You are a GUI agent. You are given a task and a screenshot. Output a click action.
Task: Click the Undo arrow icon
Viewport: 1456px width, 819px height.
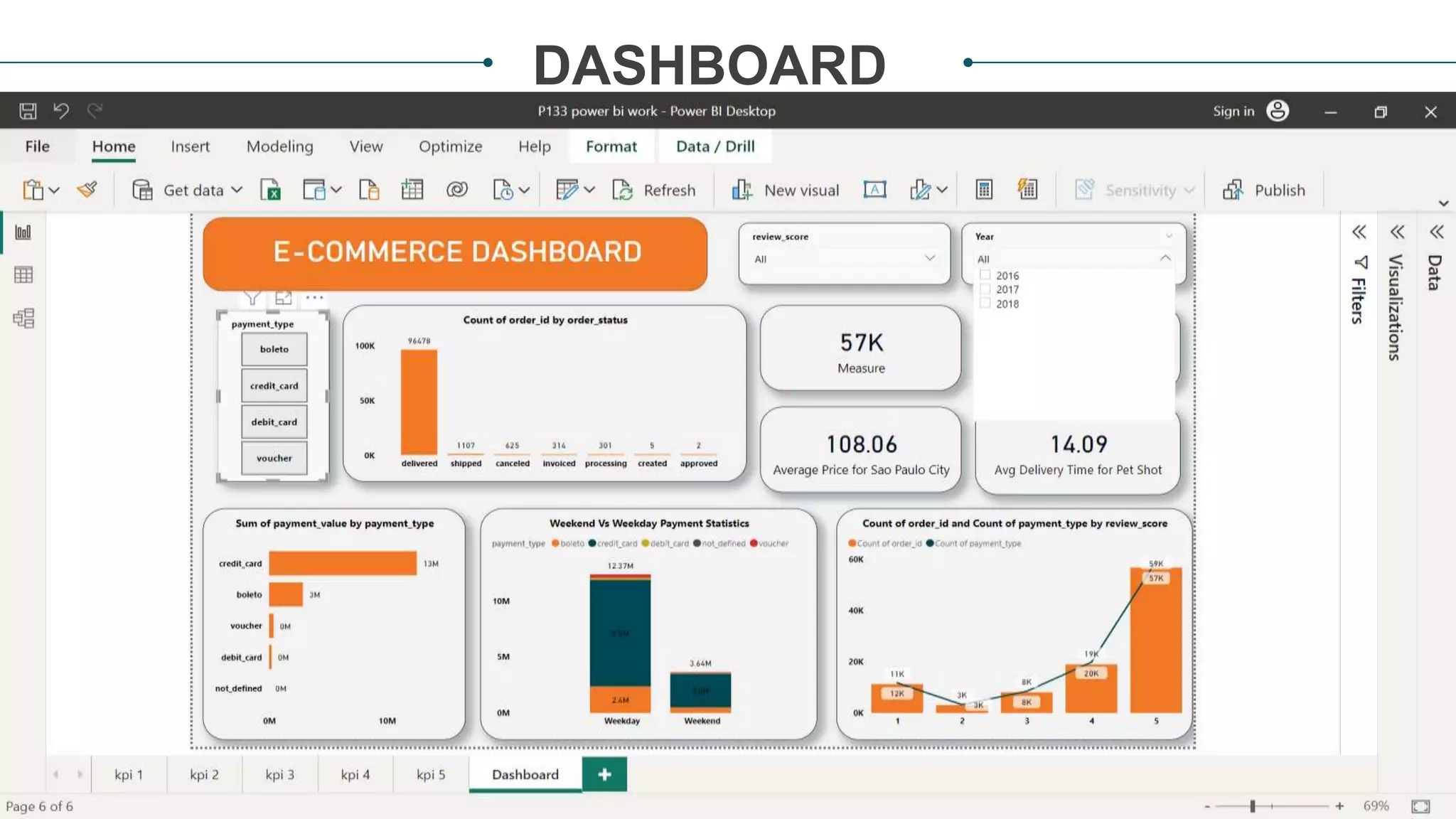coord(61,111)
